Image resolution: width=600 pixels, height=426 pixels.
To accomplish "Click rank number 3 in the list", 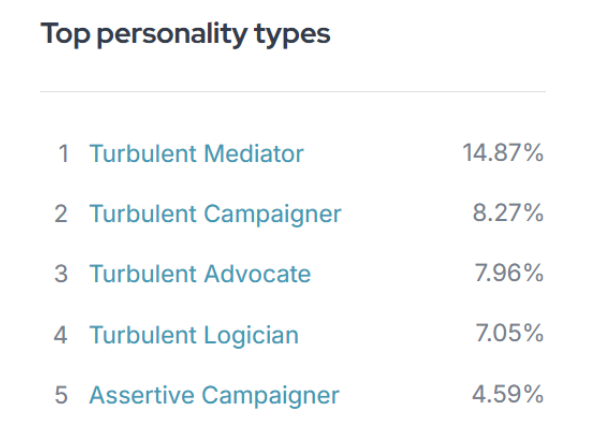I will tap(62, 274).
